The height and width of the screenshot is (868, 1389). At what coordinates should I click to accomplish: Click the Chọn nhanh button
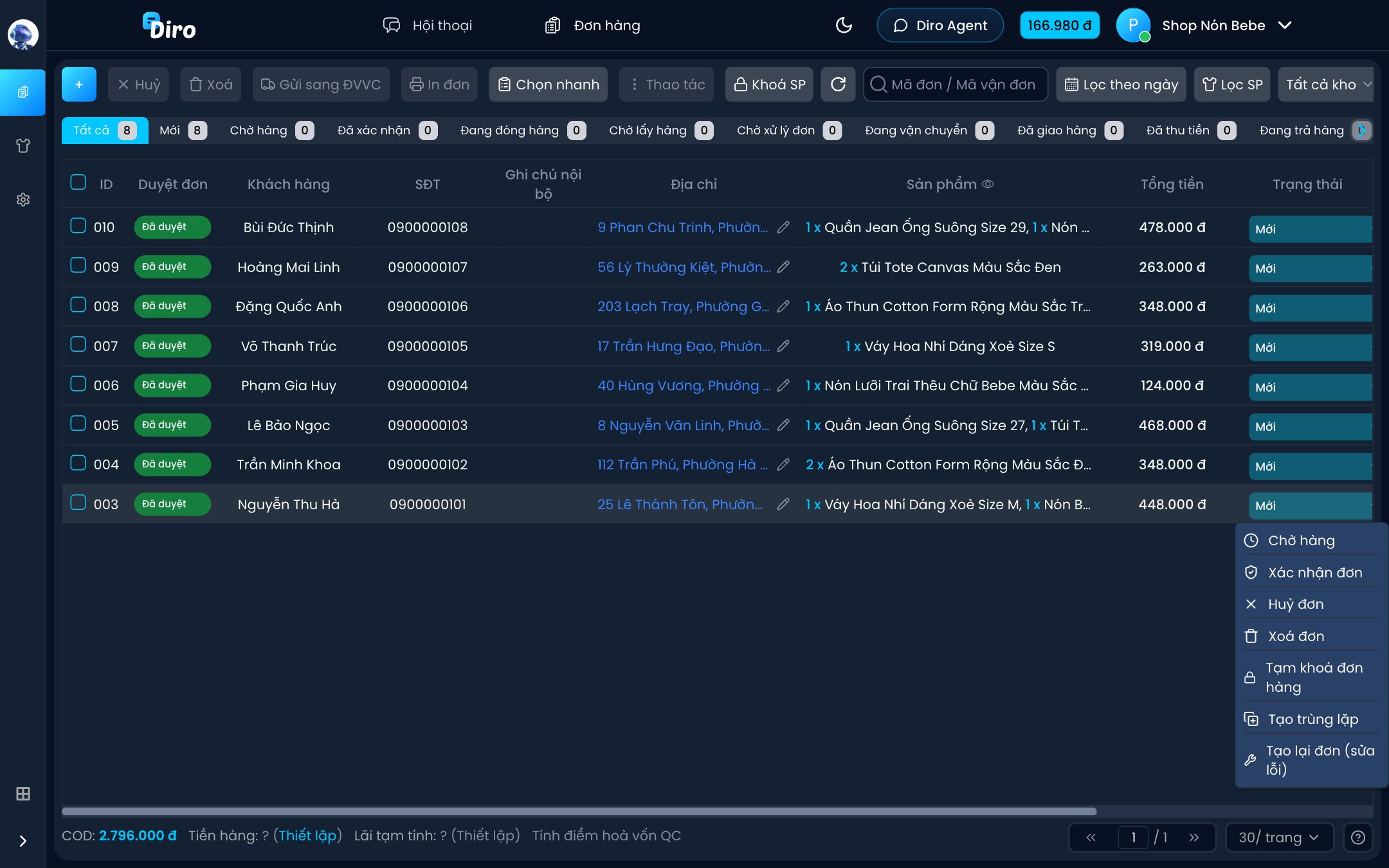click(548, 84)
